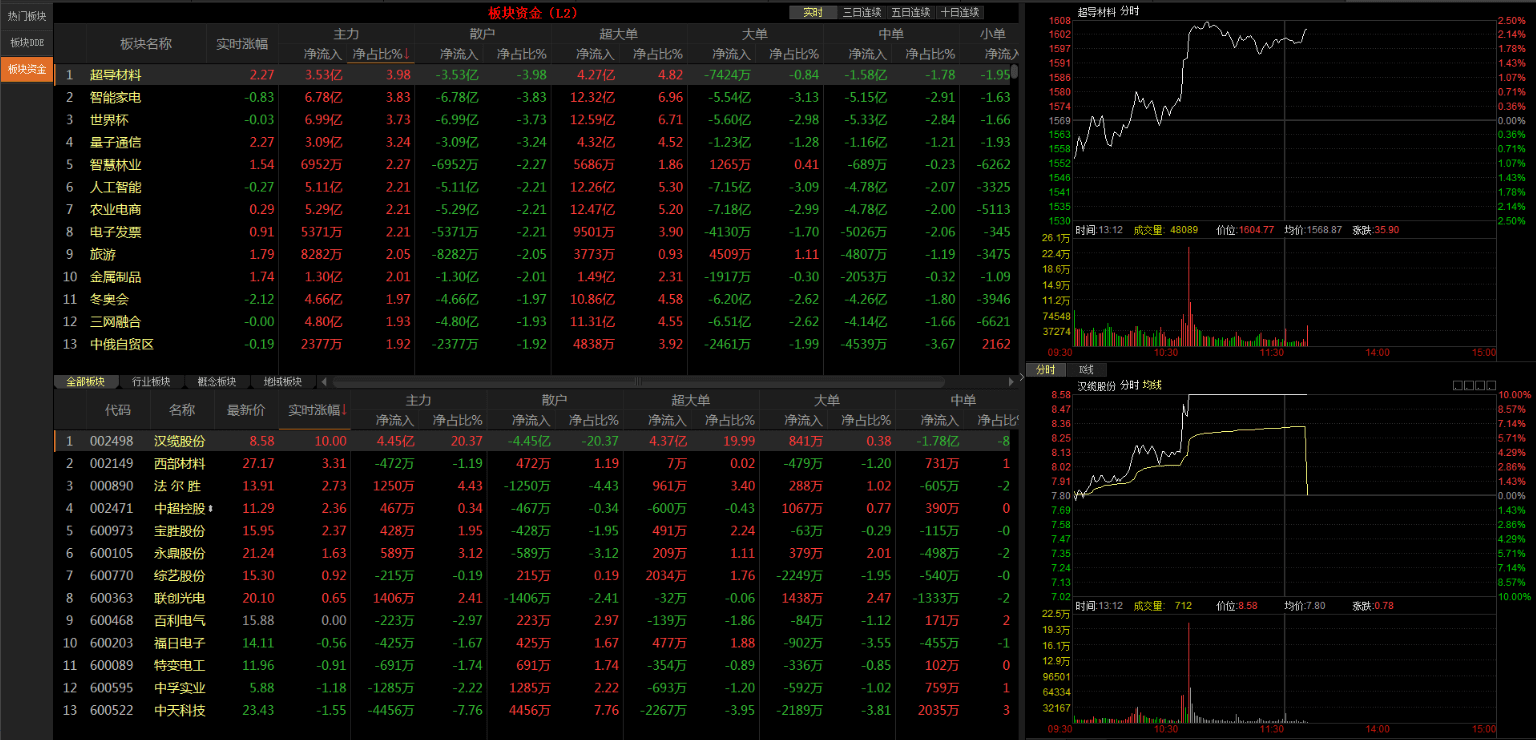Click the 散户 group header in stock table
The height and width of the screenshot is (740, 1536).
click(555, 400)
